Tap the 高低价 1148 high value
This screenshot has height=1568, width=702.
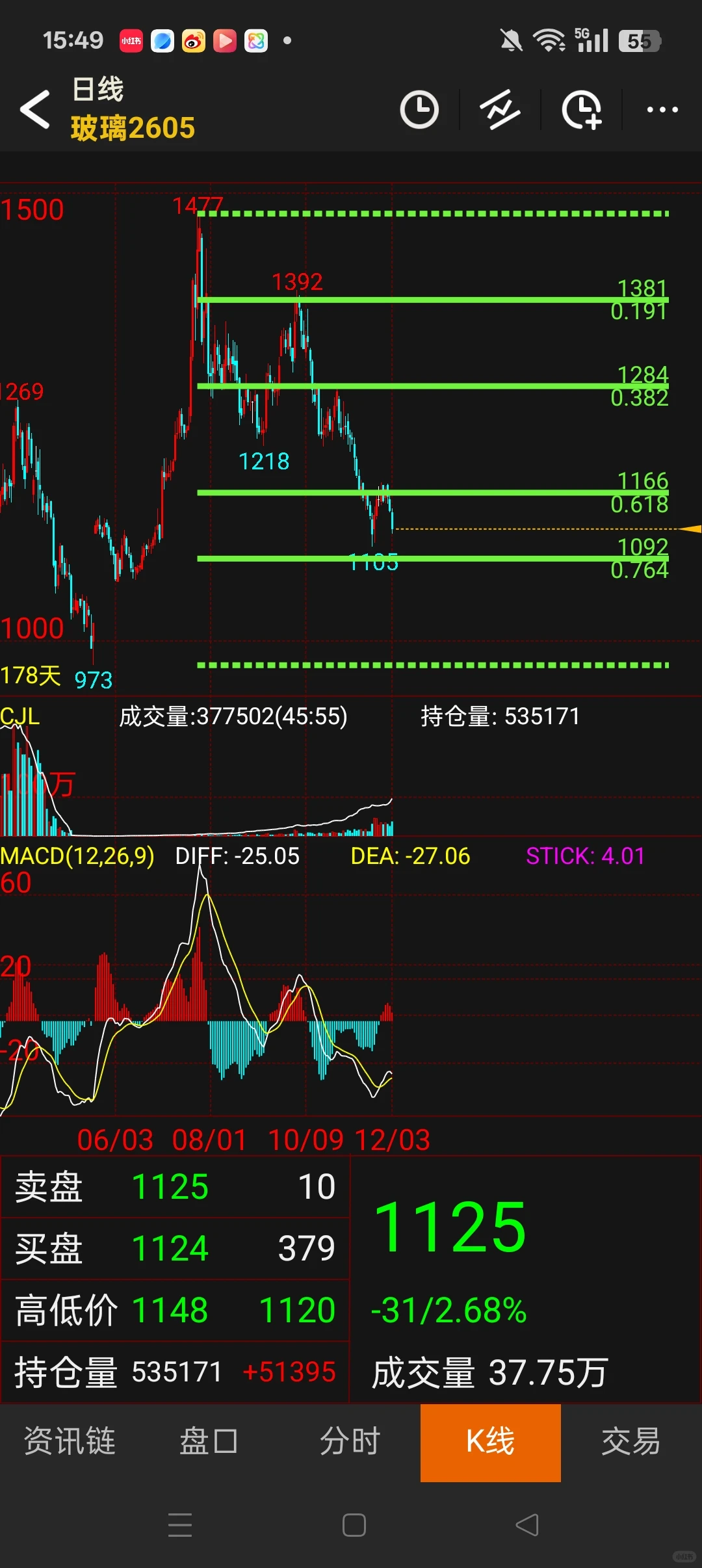(170, 1310)
